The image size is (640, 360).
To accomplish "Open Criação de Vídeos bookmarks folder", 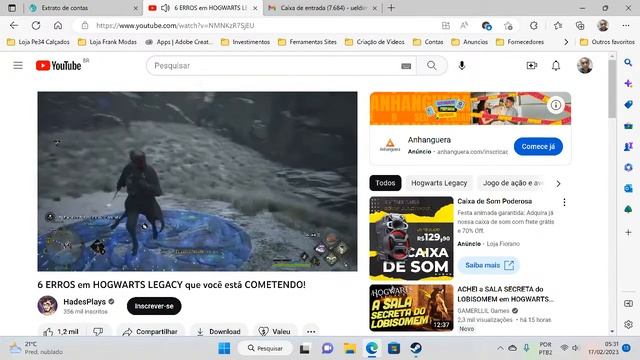I will 375,42.
